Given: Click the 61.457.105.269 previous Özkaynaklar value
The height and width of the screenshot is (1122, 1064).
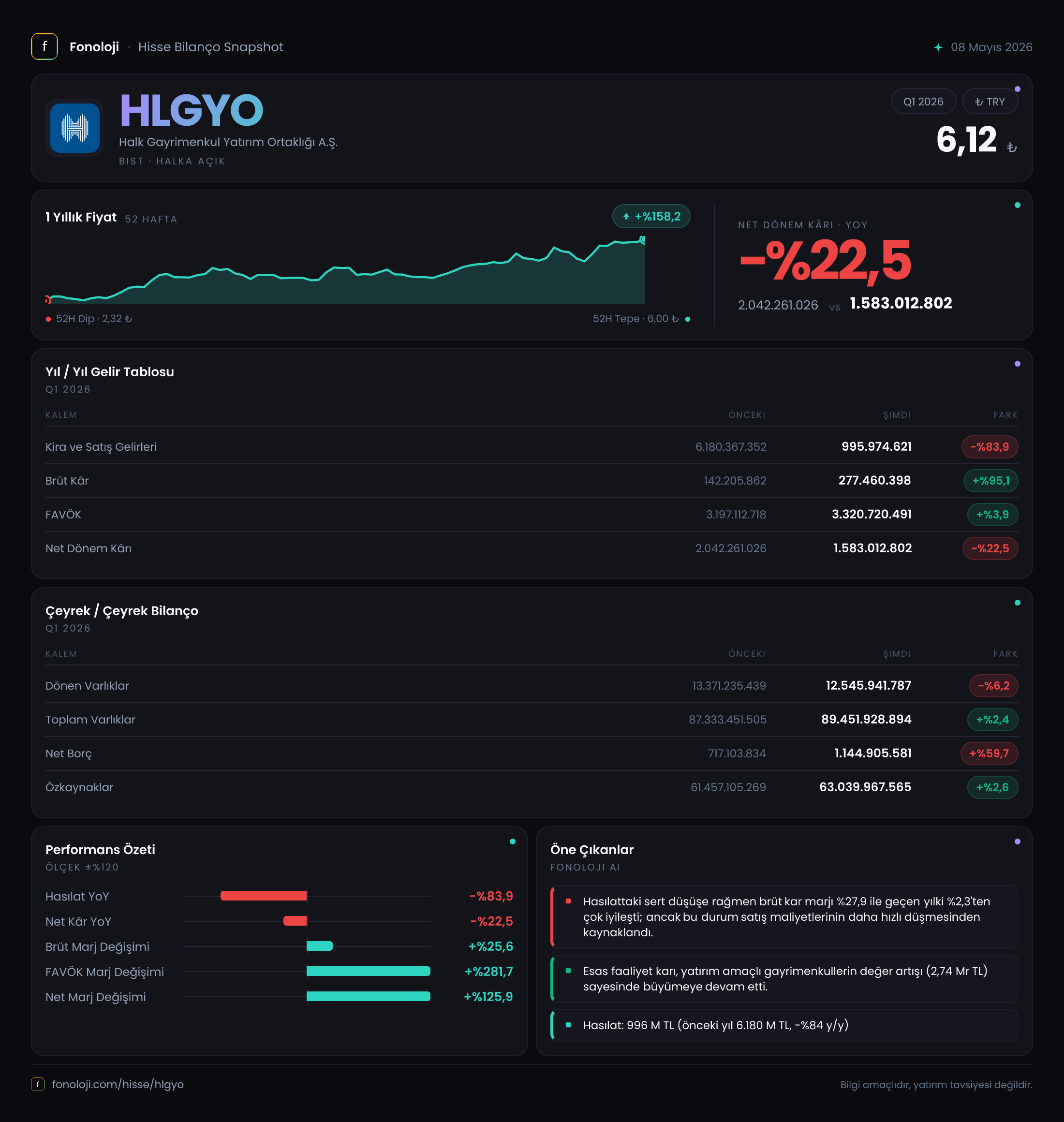Looking at the screenshot, I should tap(728, 787).
